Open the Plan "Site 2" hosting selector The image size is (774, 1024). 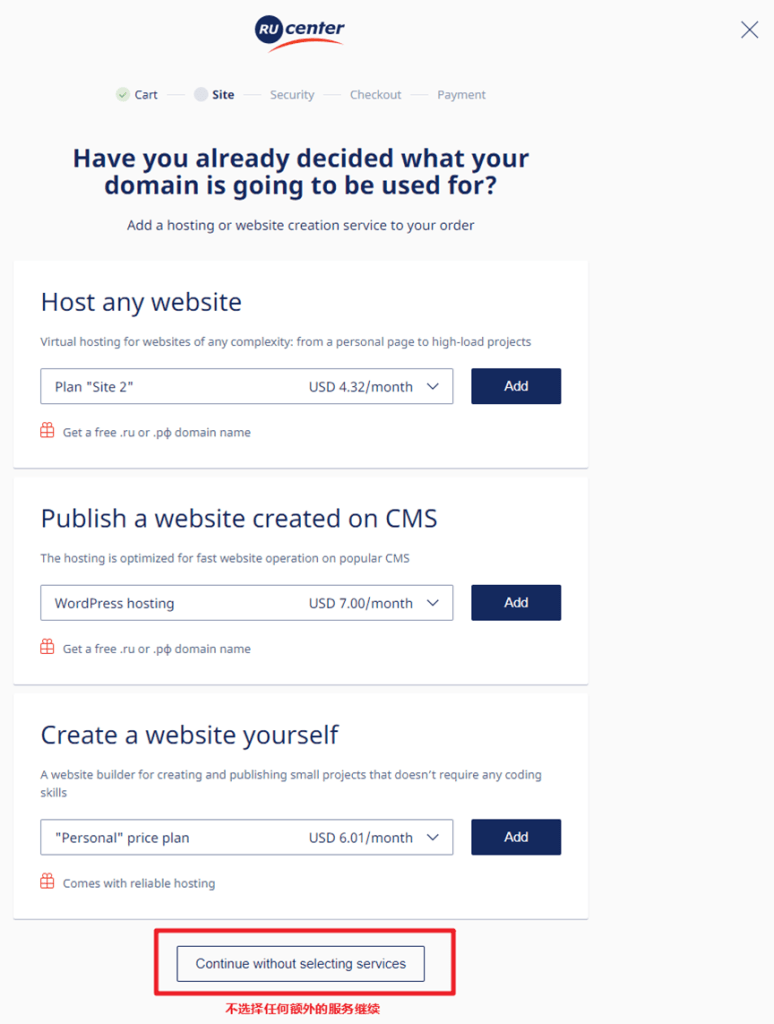point(246,386)
